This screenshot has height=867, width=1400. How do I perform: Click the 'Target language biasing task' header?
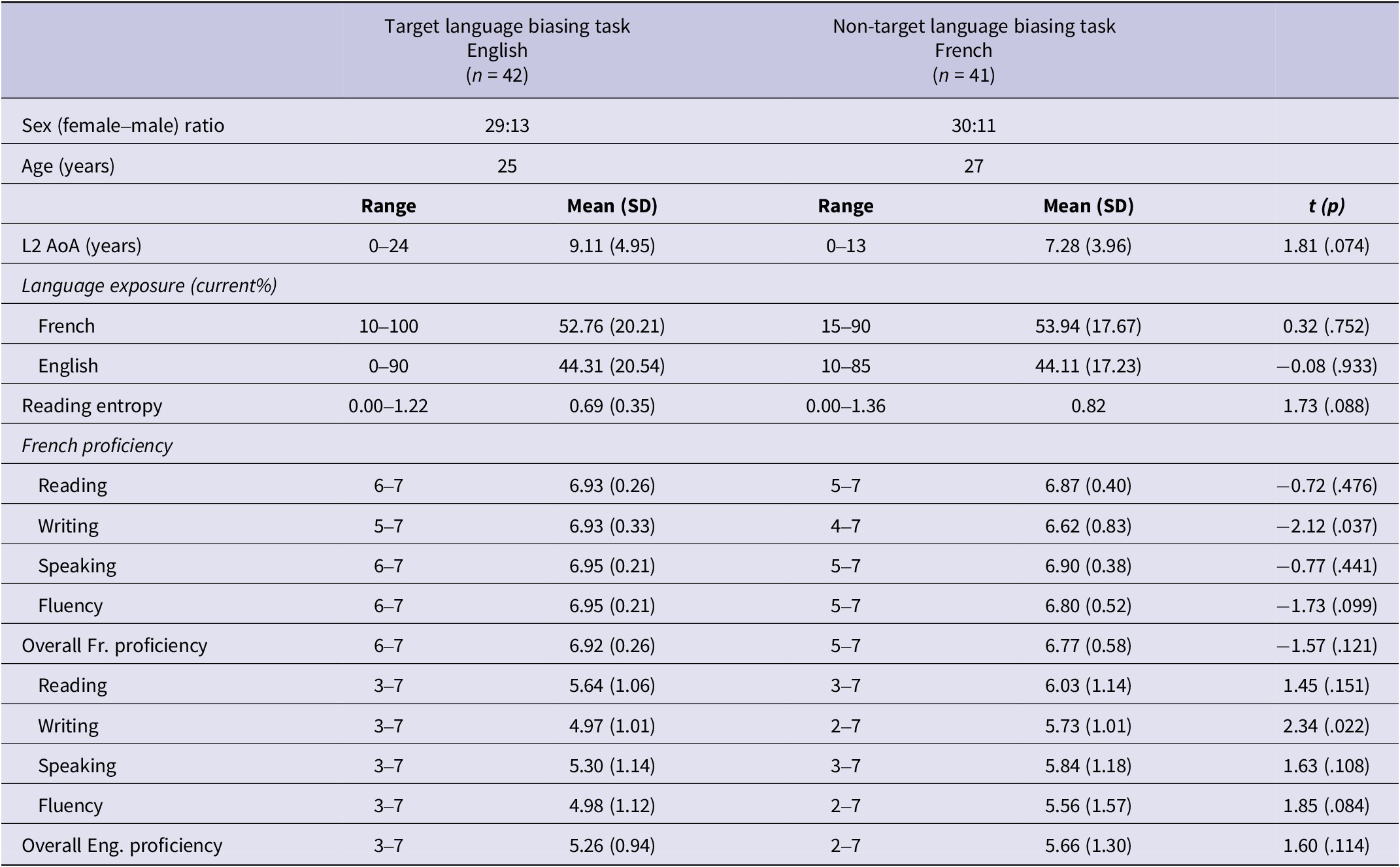point(507,26)
